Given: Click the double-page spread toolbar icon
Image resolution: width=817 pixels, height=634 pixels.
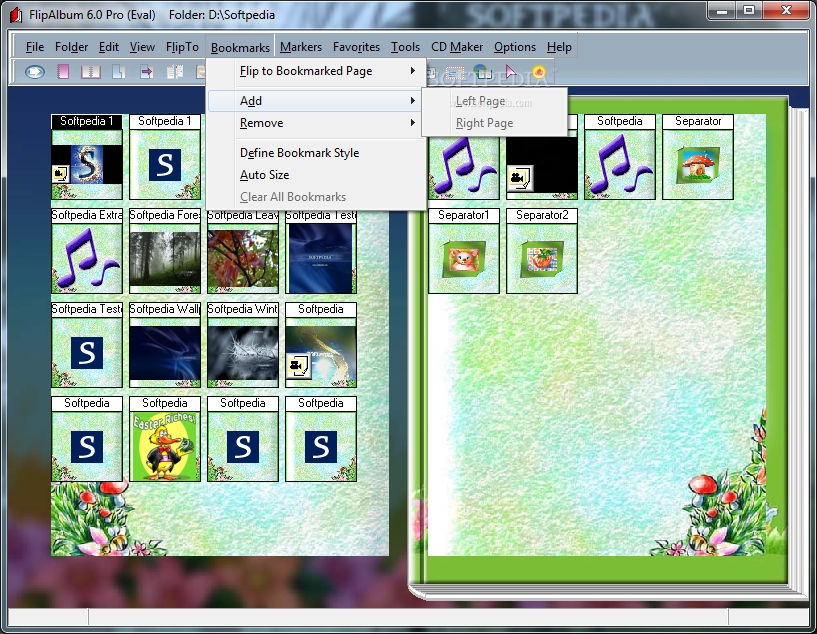Looking at the screenshot, I should [175, 71].
